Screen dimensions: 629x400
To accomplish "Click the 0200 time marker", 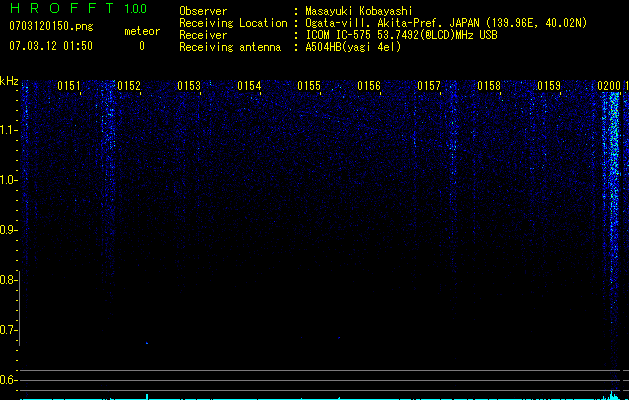I will [x=609, y=86].
